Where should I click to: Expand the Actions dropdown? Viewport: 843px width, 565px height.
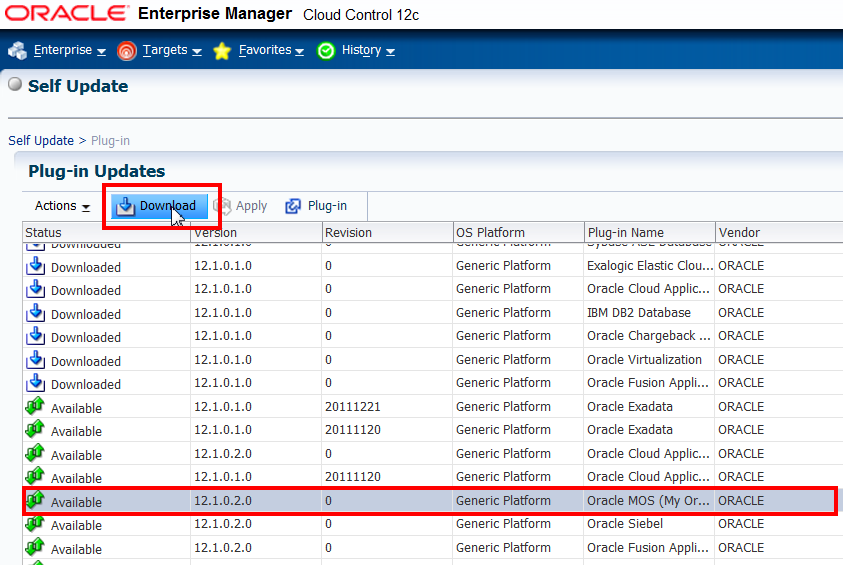(x=62, y=206)
